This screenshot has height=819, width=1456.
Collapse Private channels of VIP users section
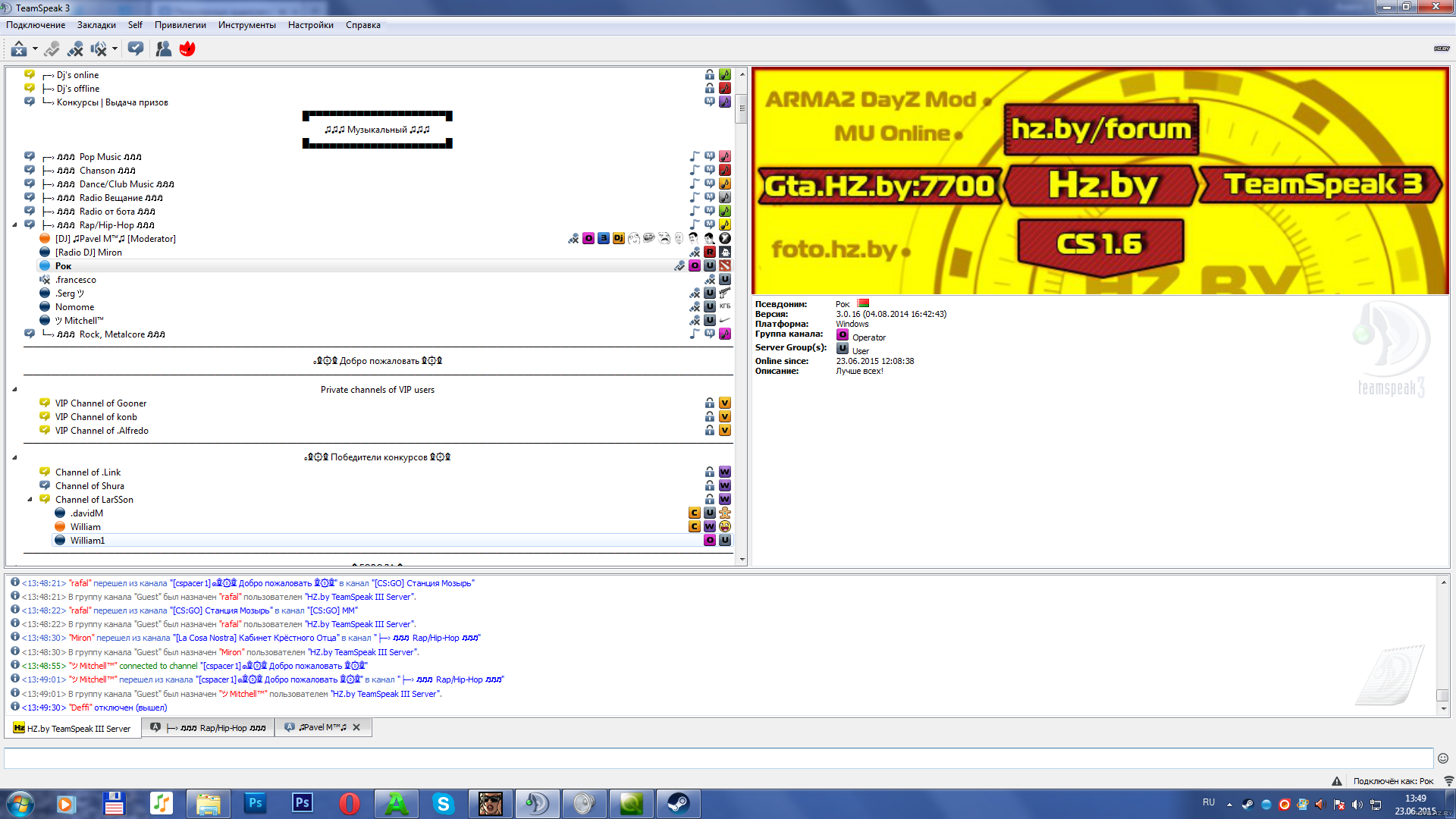point(14,390)
